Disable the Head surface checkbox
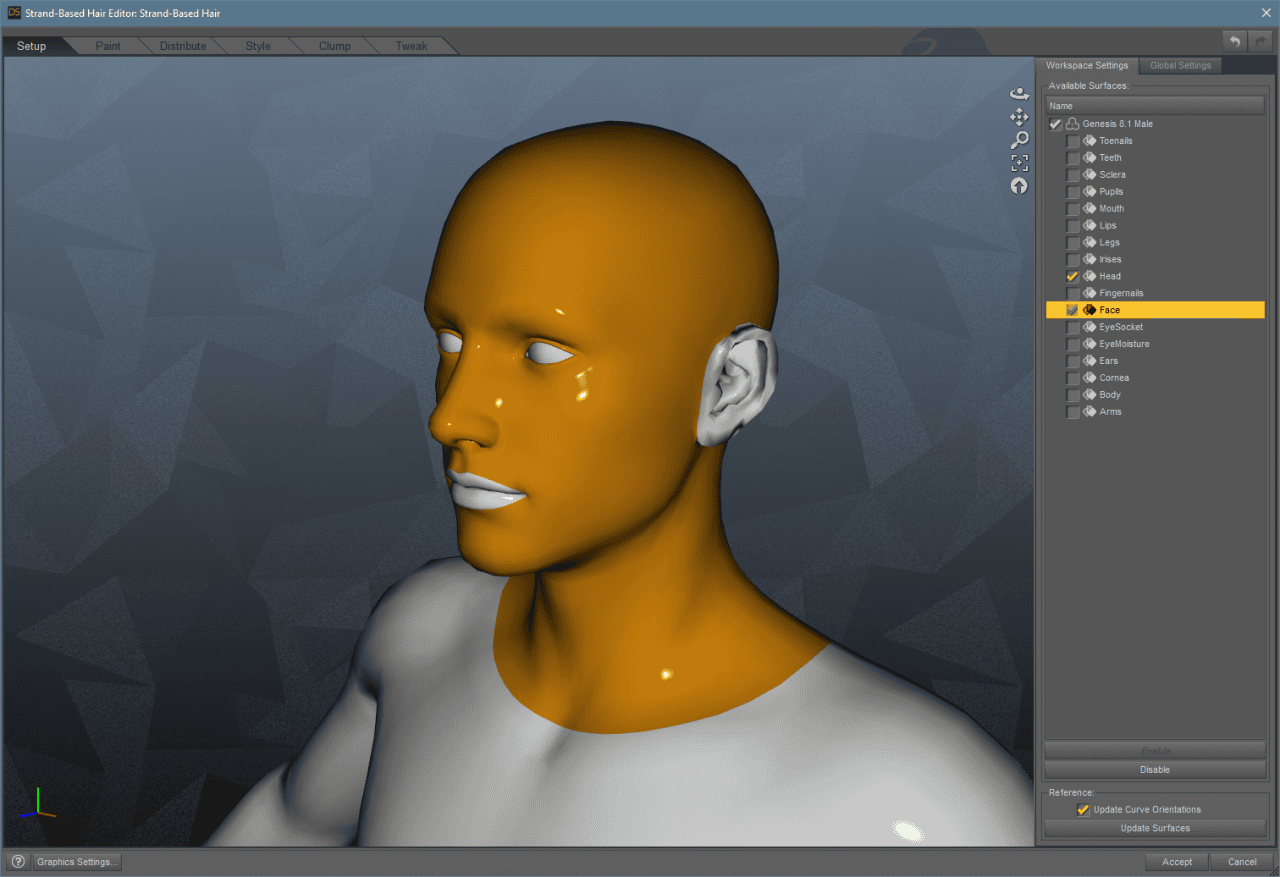This screenshot has height=877, width=1280. tap(1072, 276)
